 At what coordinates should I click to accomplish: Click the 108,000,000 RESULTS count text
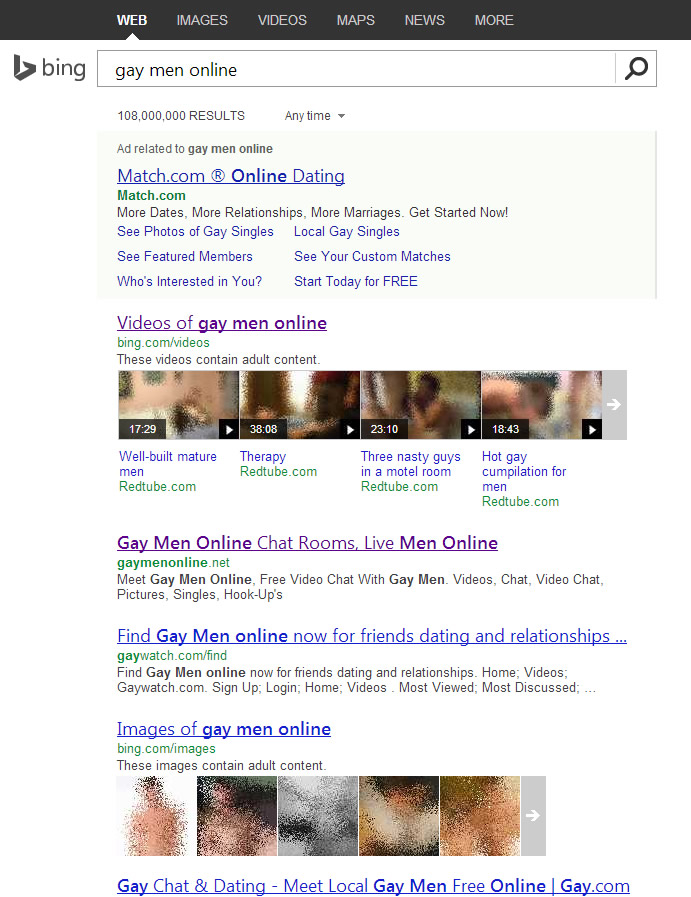click(x=181, y=116)
